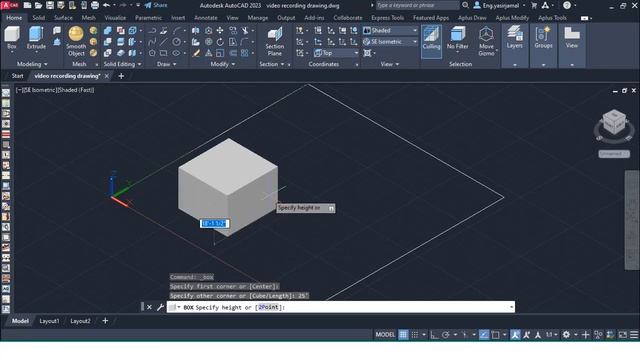Image resolution: width=640 pixels, height=360 pixels.
Task: Expand the Modify panel
Action: click(222, 64)
